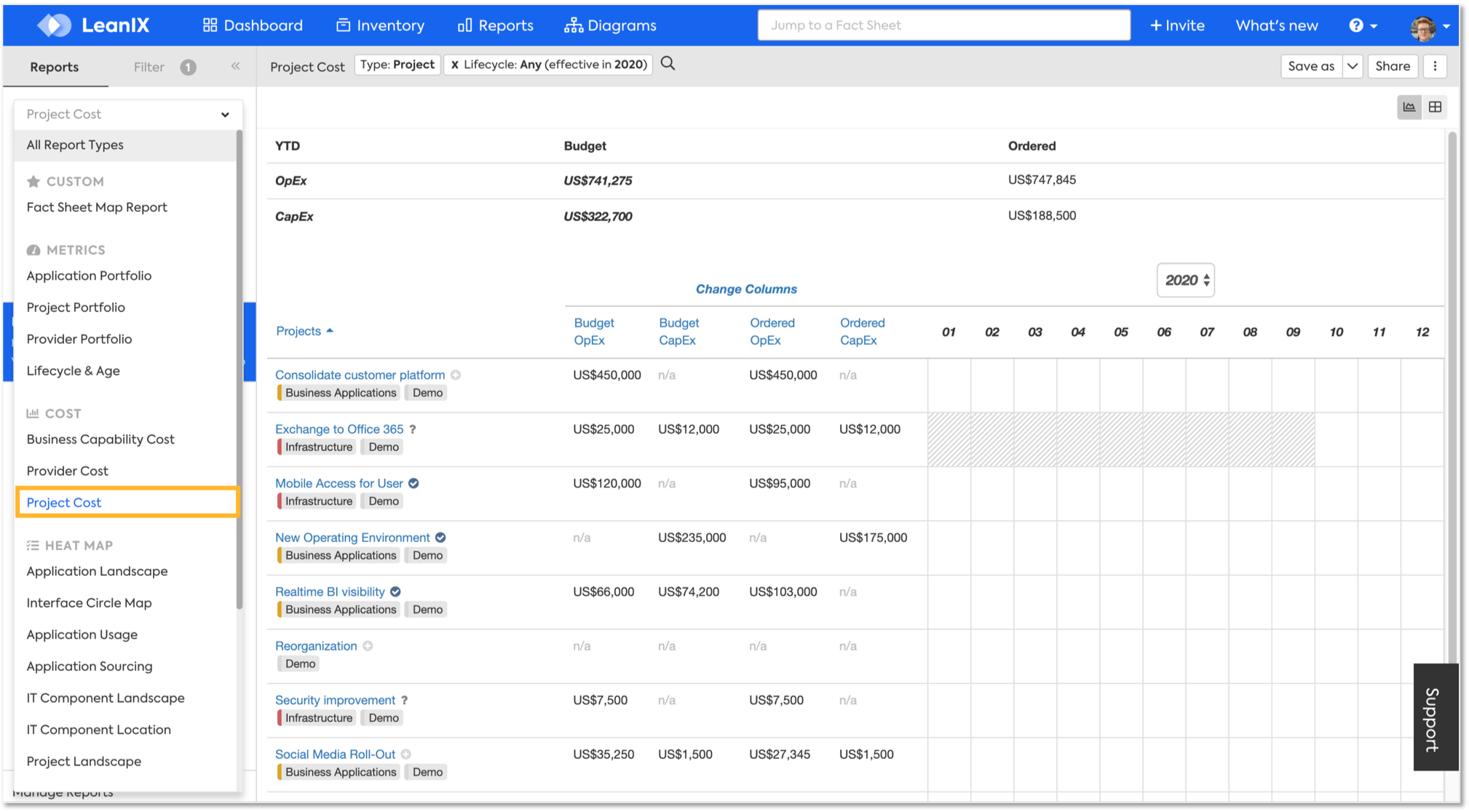Image resolution: width=1469 pixels, height=812 pixels.
Task: Switch to chart view icon
Action: (1409, 107)
